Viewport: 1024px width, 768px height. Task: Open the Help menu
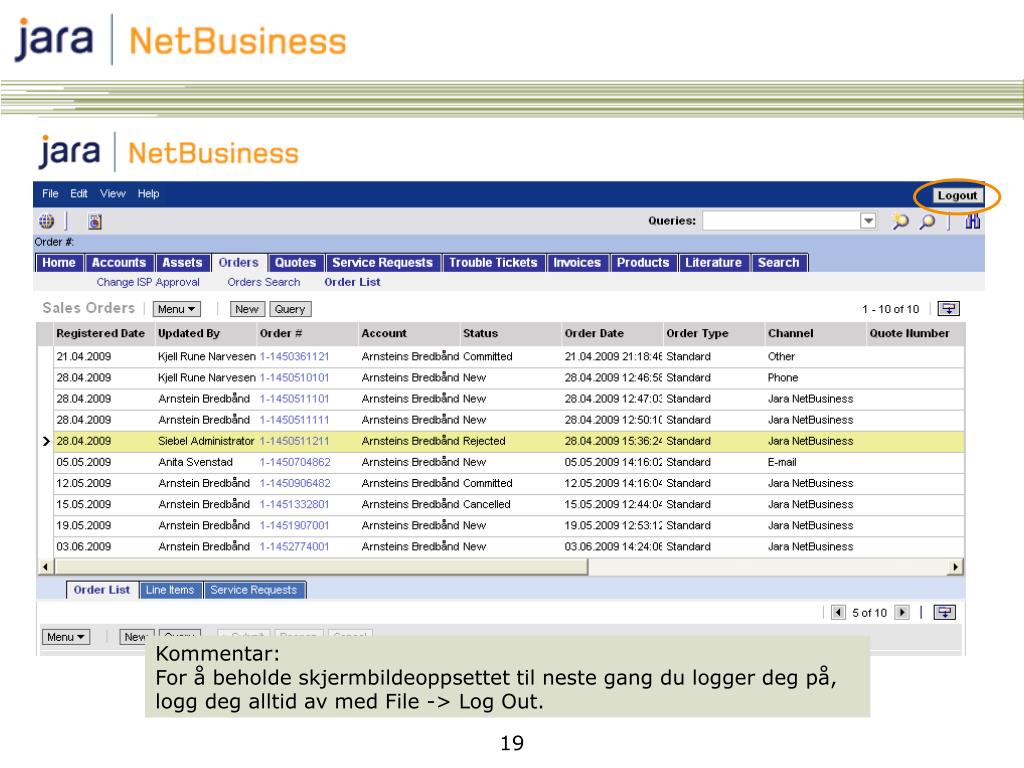coord(148,193)
